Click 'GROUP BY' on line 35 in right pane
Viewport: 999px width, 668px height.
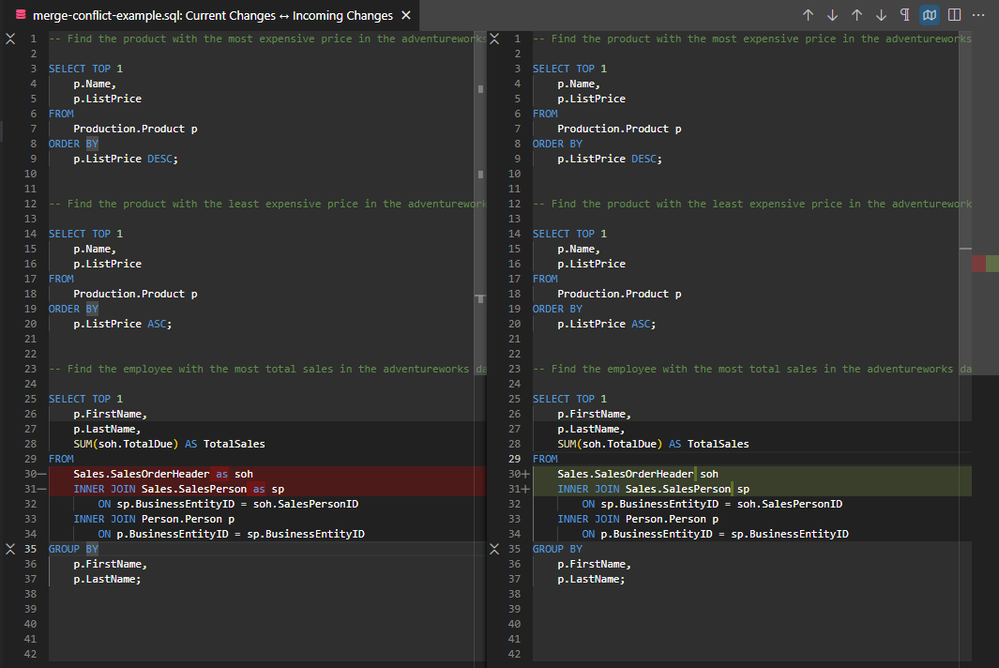pyautogui.click(x=557, y=549)
